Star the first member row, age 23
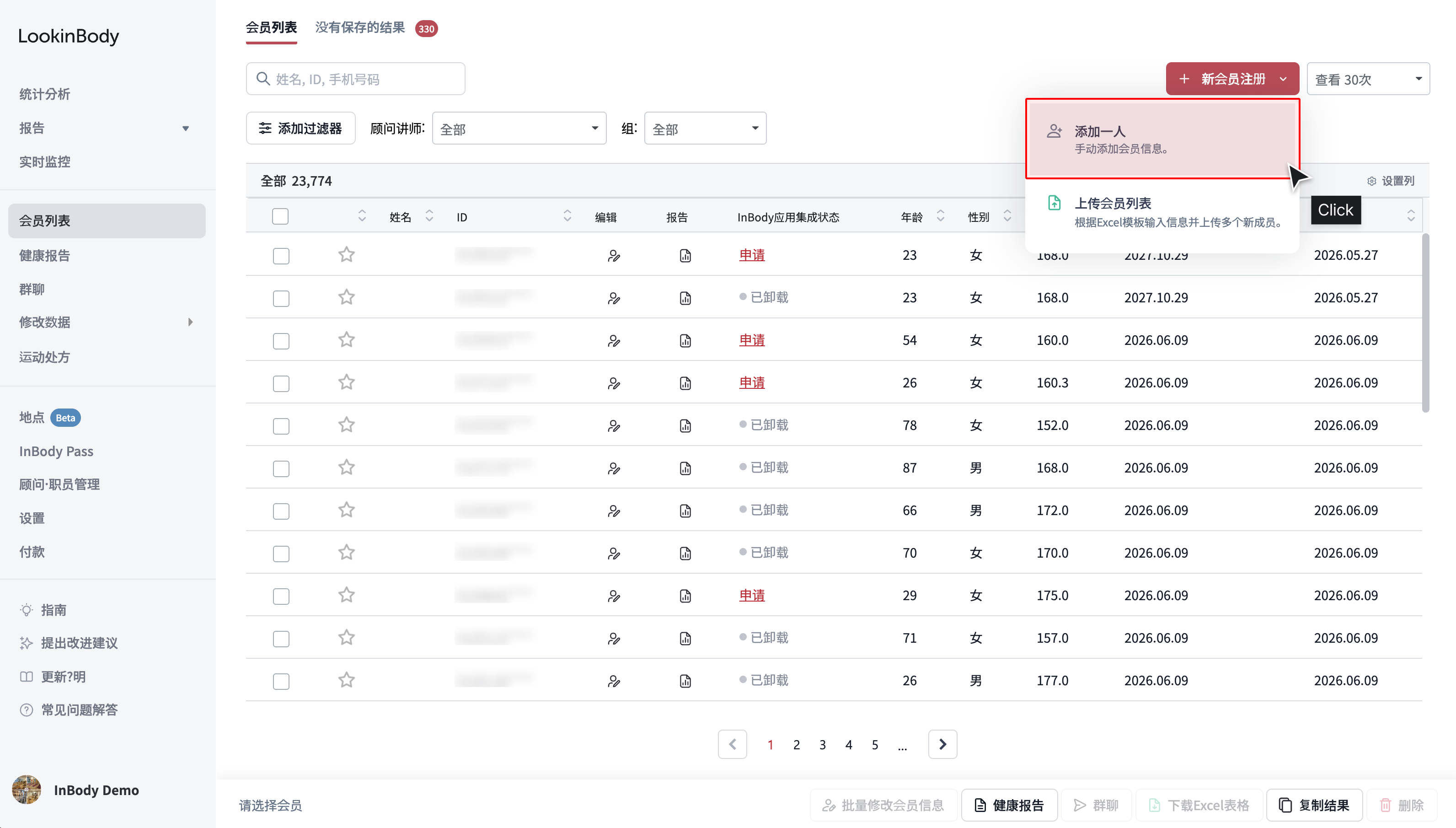 coord(347,254)
